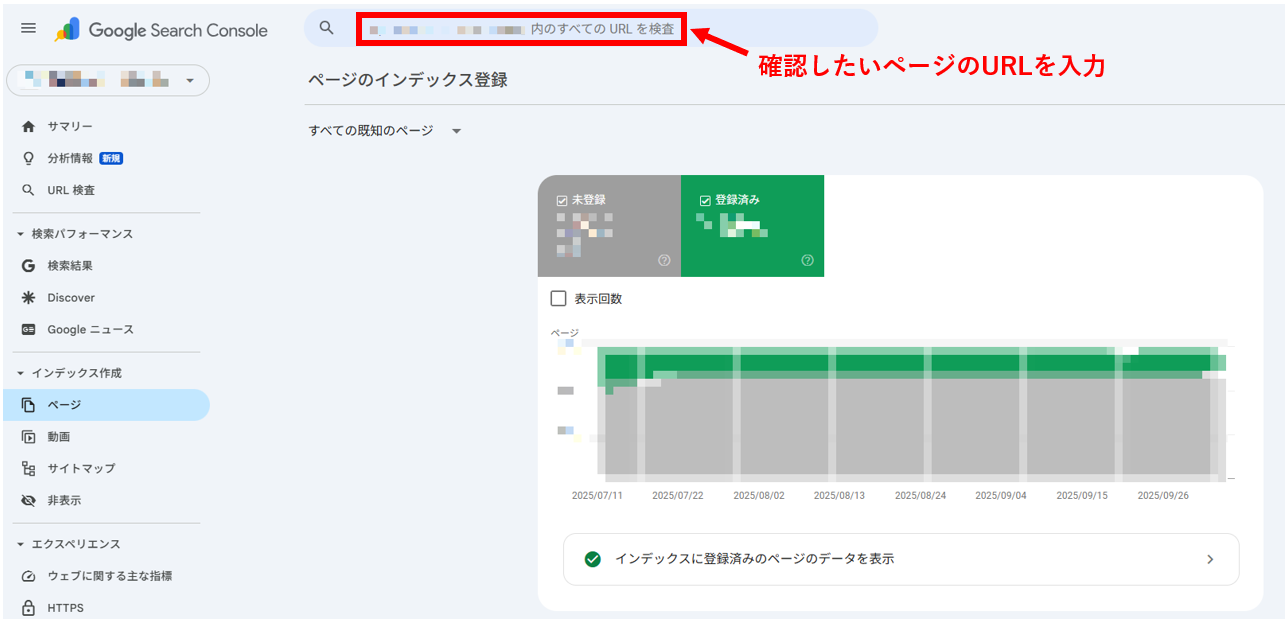Screen dimensions: 1286x622
Task: Expand the すべての既知のページ filter dropdown
Action: pyautogui.click(x=456, y=131)
